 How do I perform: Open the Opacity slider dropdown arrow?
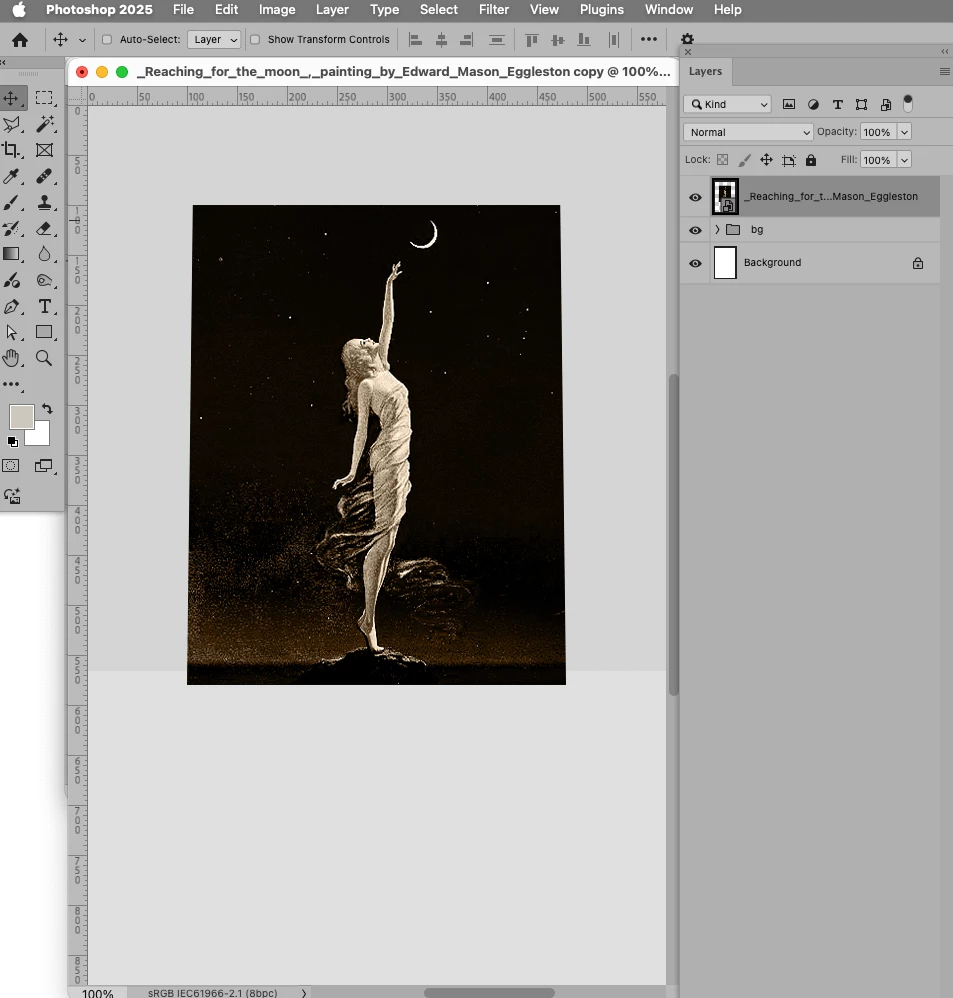pyautogui.click(x=904, y=132)
